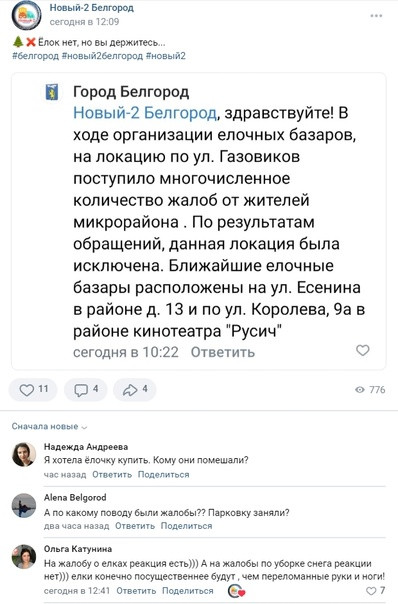Follow the #белгород hashtag

tap(35, 56)
